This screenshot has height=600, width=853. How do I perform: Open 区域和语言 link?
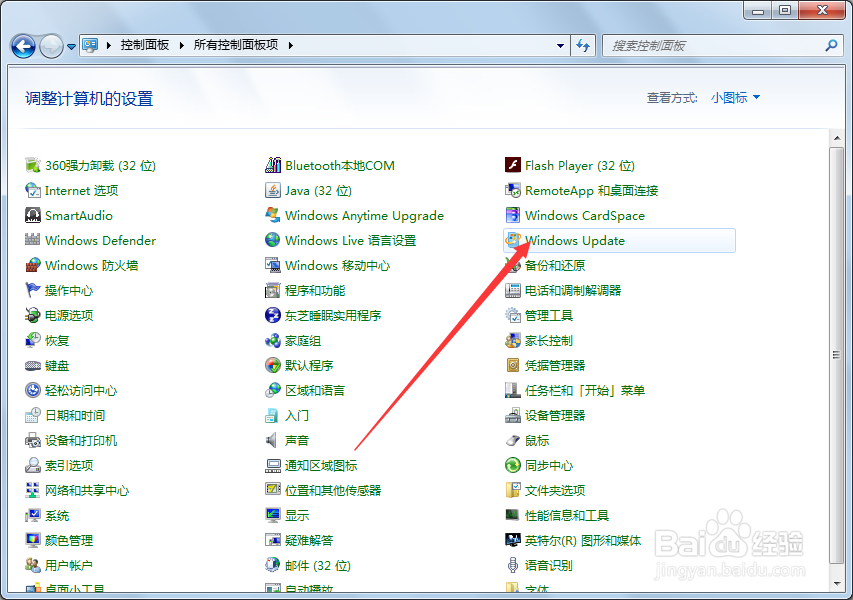tap(315, 391)
